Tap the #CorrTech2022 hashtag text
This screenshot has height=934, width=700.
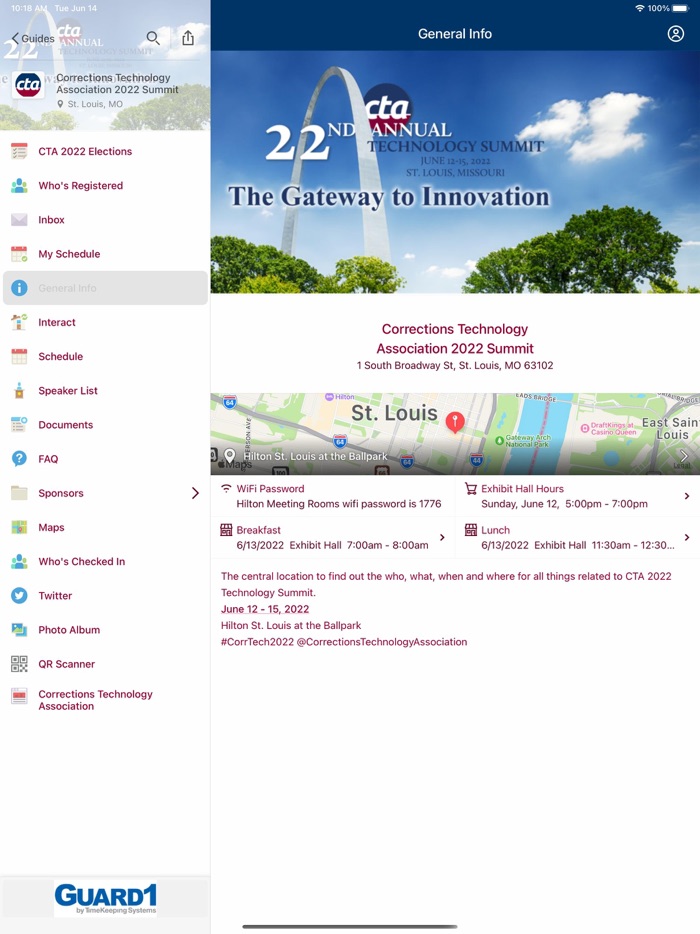click(x=257, y=642)
